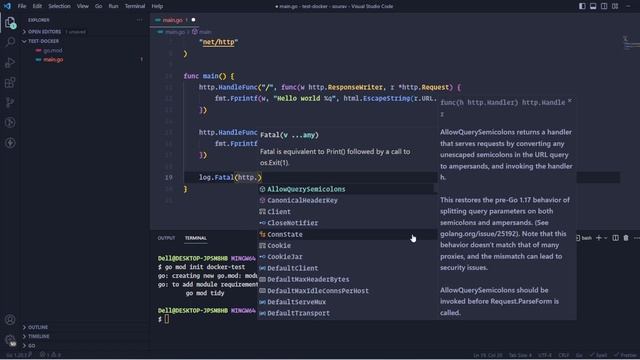640x360 pixels.
Task: Open terminal launch profile dropdown arrow
Action: [x=605, y=238]
